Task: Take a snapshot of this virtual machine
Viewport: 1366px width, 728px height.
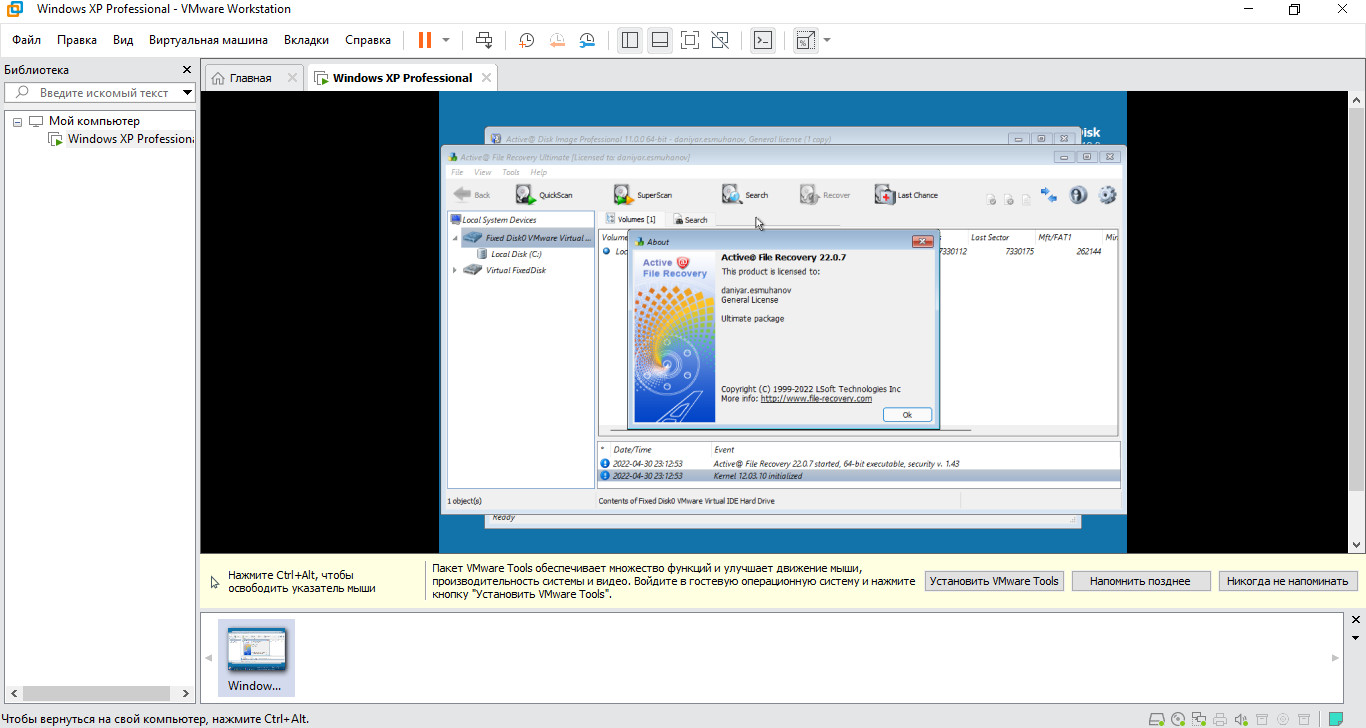Action: [526, 40]
